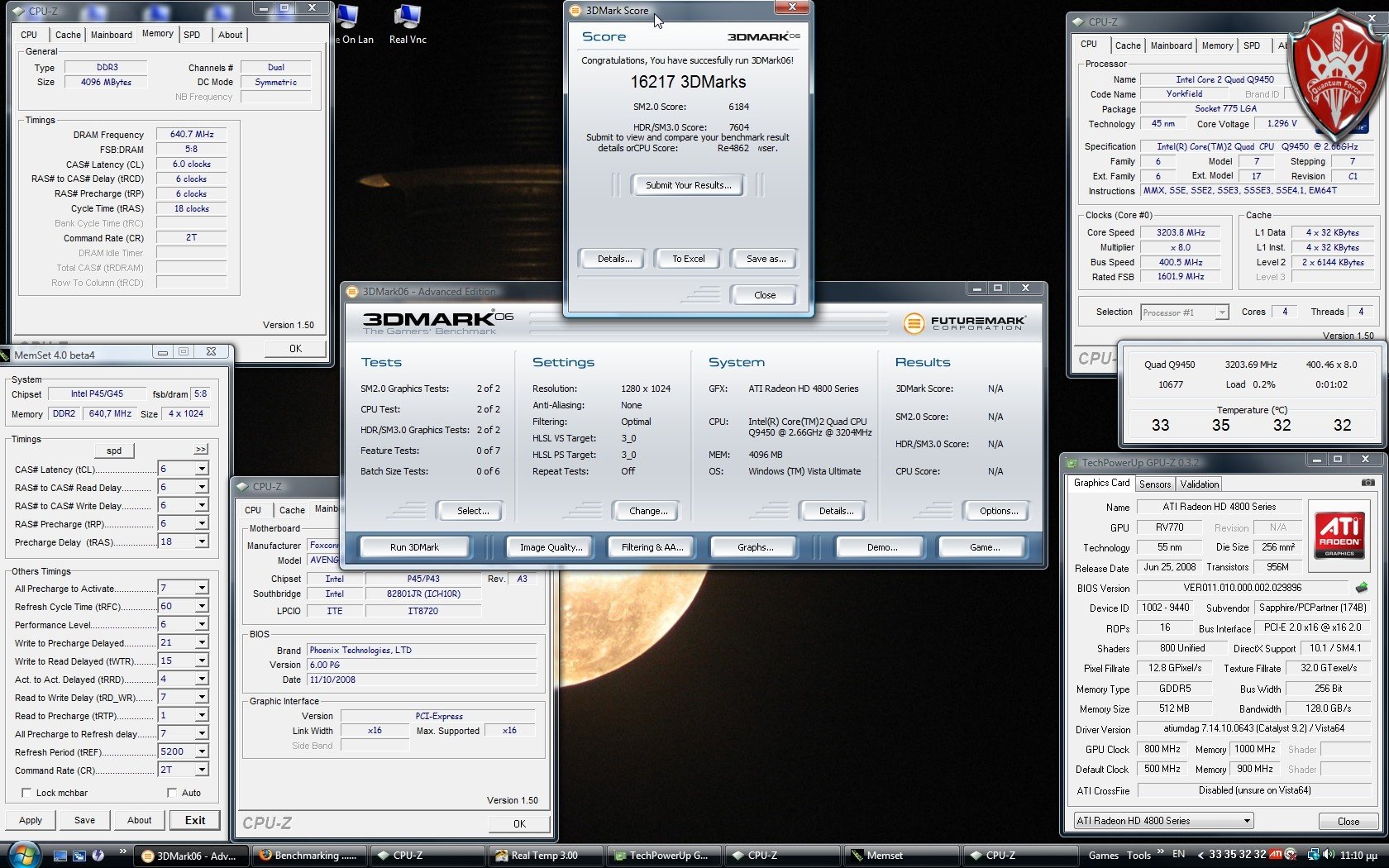Open the Tools taskbar toolbar
Screen dimensions: 1389x868
pyautogui.click(x=1138, y=856)
